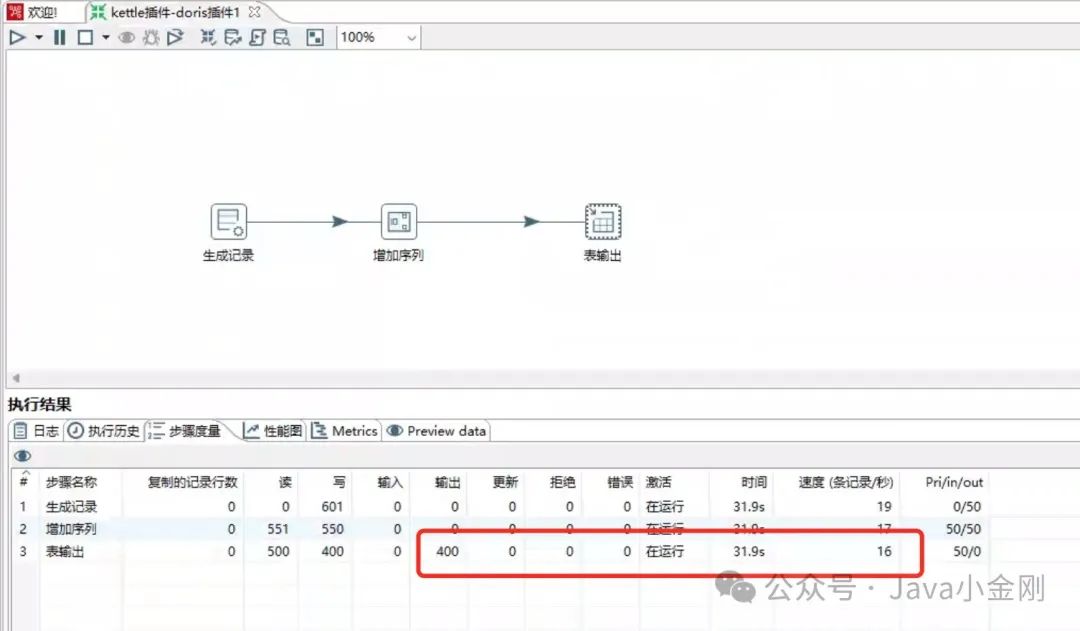Click the preview transformation eye icon
Screen dimensions: 1080x631
point(127,37)
